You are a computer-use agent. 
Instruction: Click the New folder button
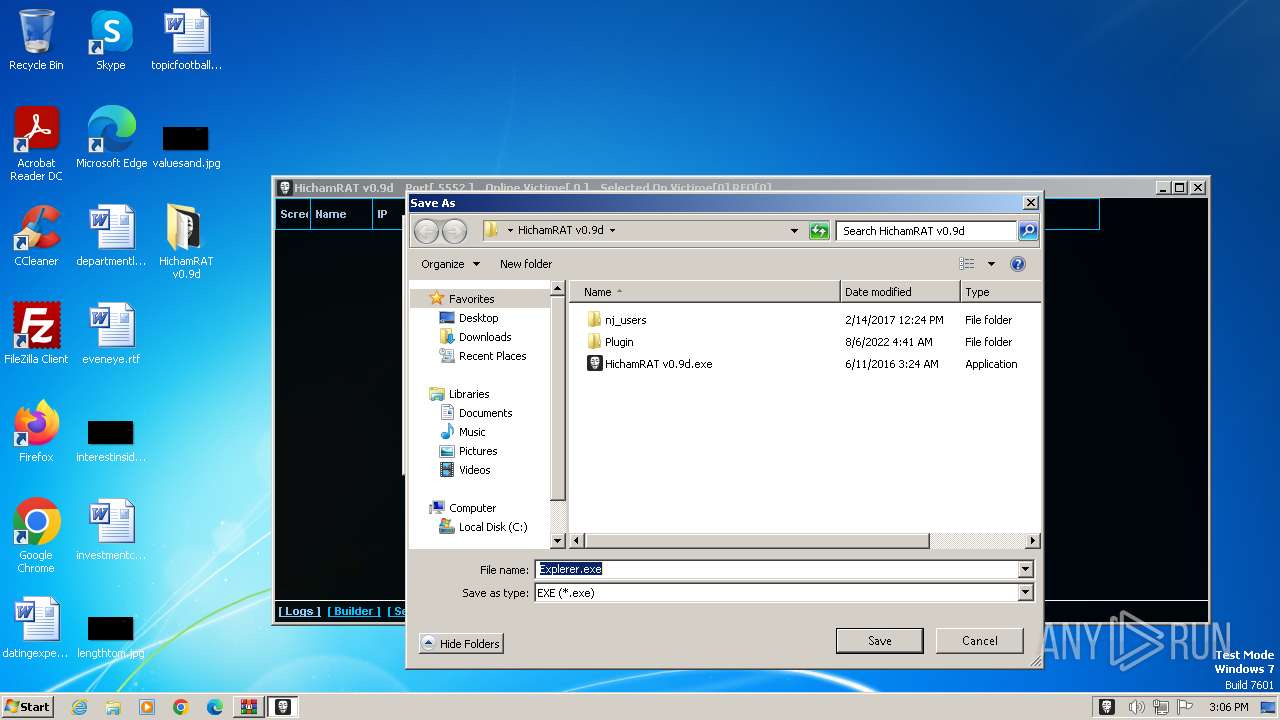coord(526,264)
